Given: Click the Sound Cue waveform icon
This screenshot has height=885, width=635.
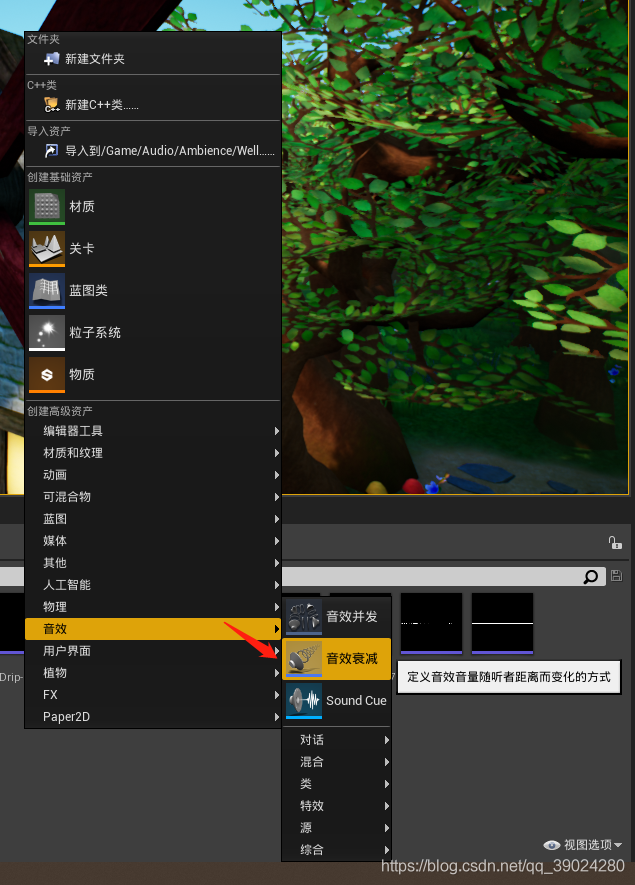Looking at the screenshot, I should click(x=304, y=700).
